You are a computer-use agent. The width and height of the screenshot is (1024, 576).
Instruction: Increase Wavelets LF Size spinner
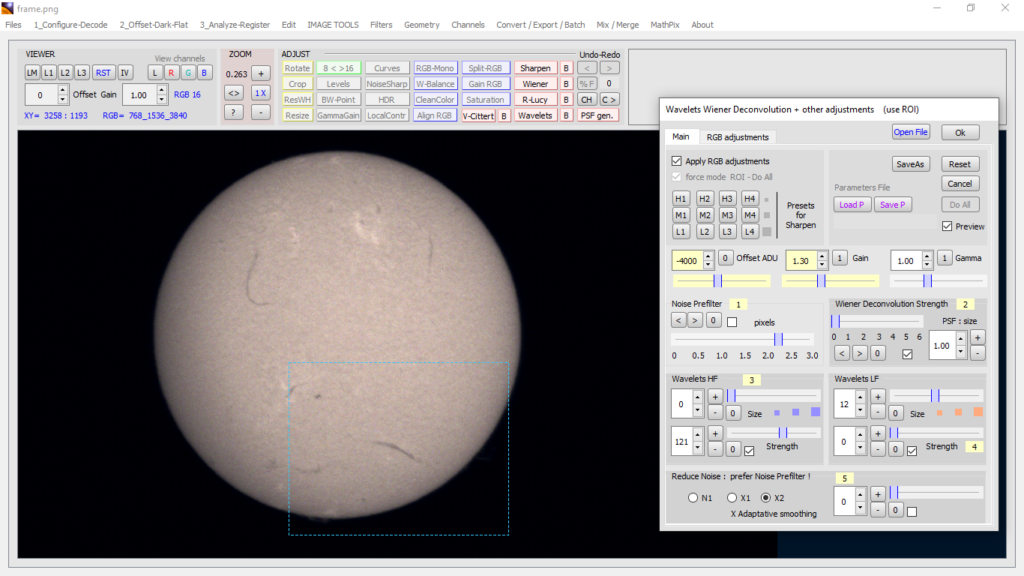point(861,397)
